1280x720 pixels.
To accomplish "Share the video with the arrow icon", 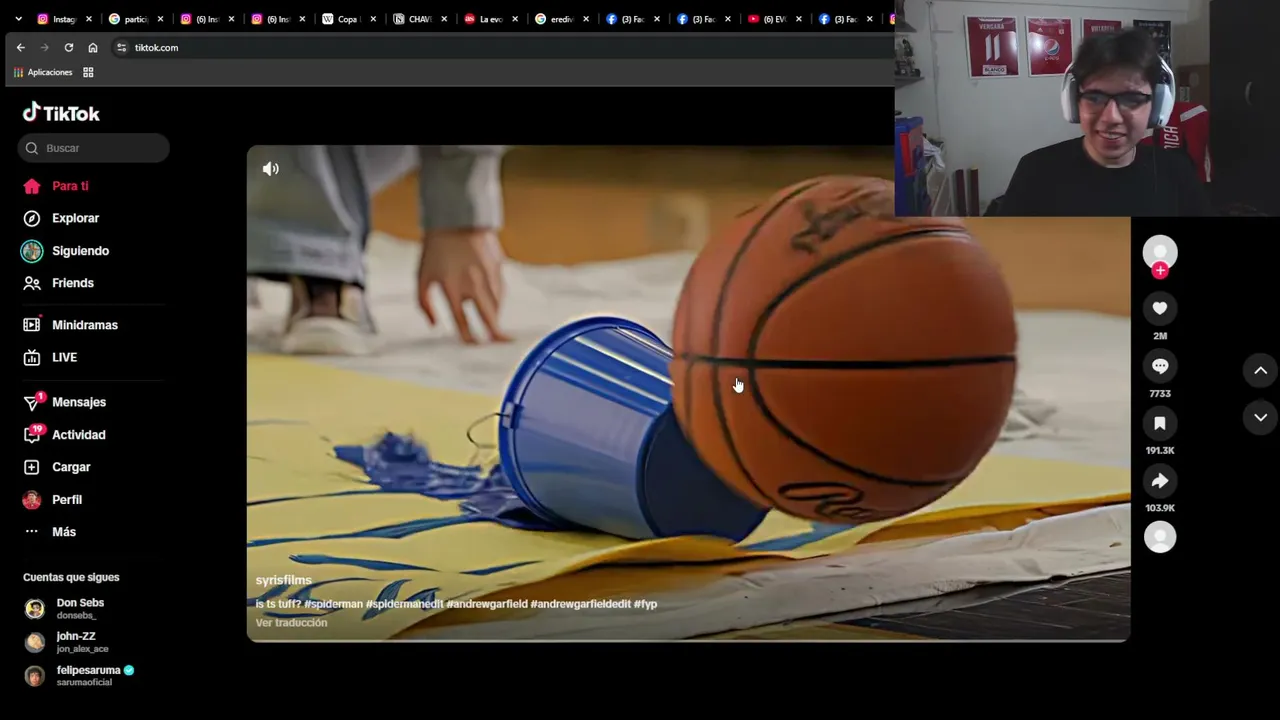I will click(x=1160, y=481).
